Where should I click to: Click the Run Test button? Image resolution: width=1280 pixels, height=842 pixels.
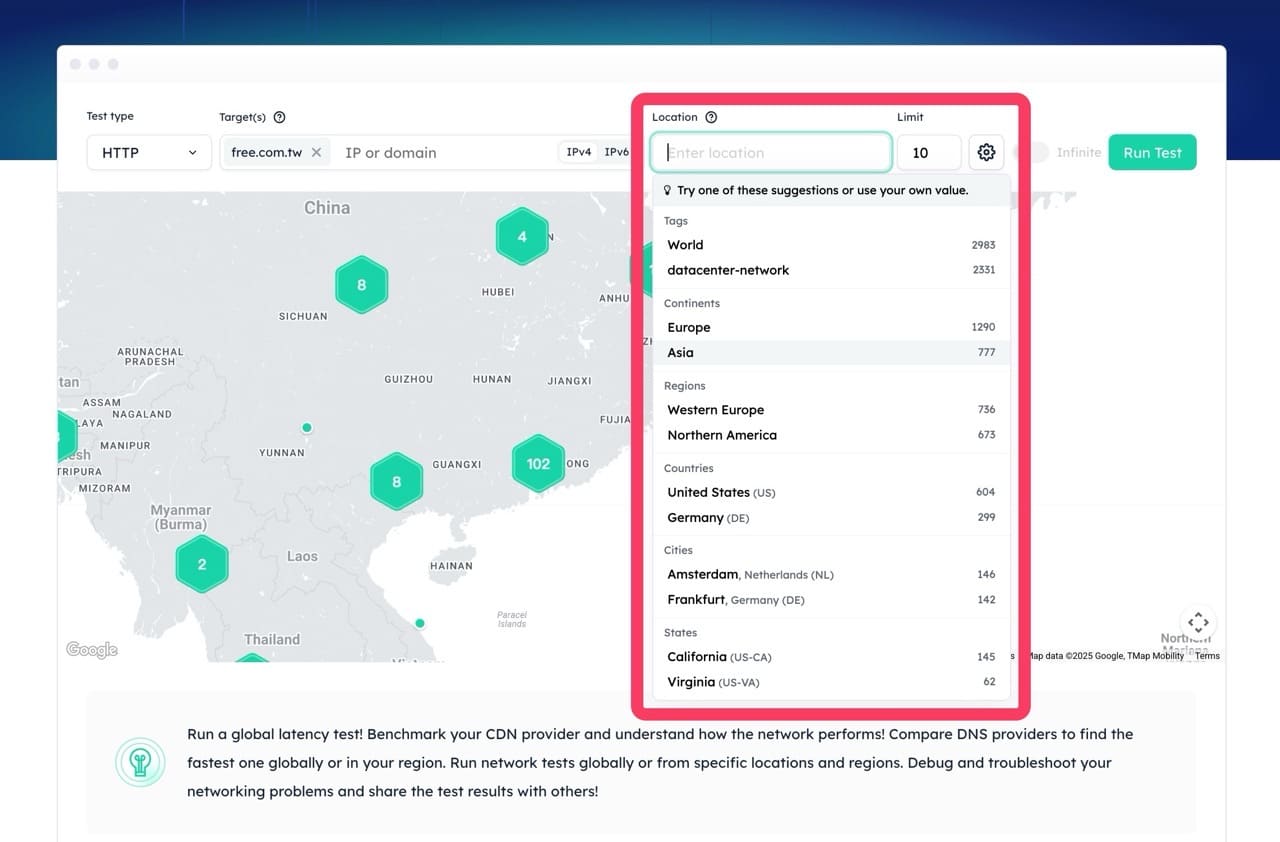click(1152, 153)
